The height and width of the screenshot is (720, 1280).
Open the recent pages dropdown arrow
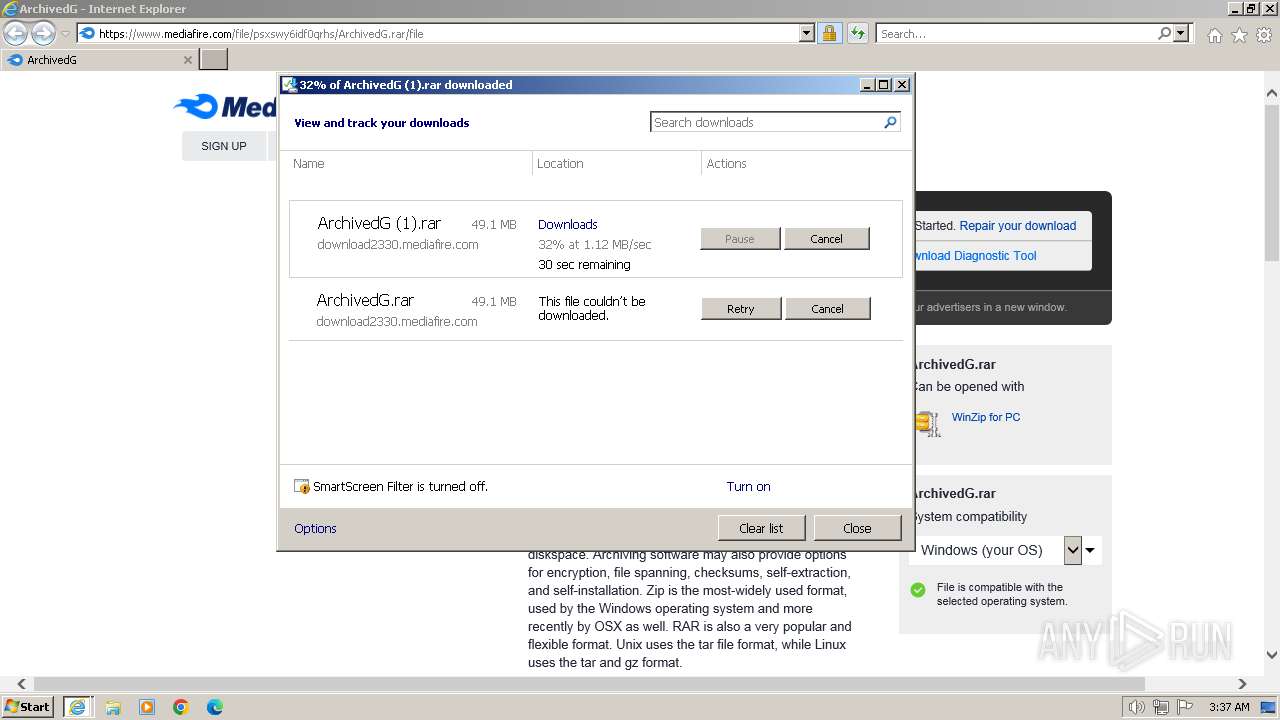click(65, 34)
